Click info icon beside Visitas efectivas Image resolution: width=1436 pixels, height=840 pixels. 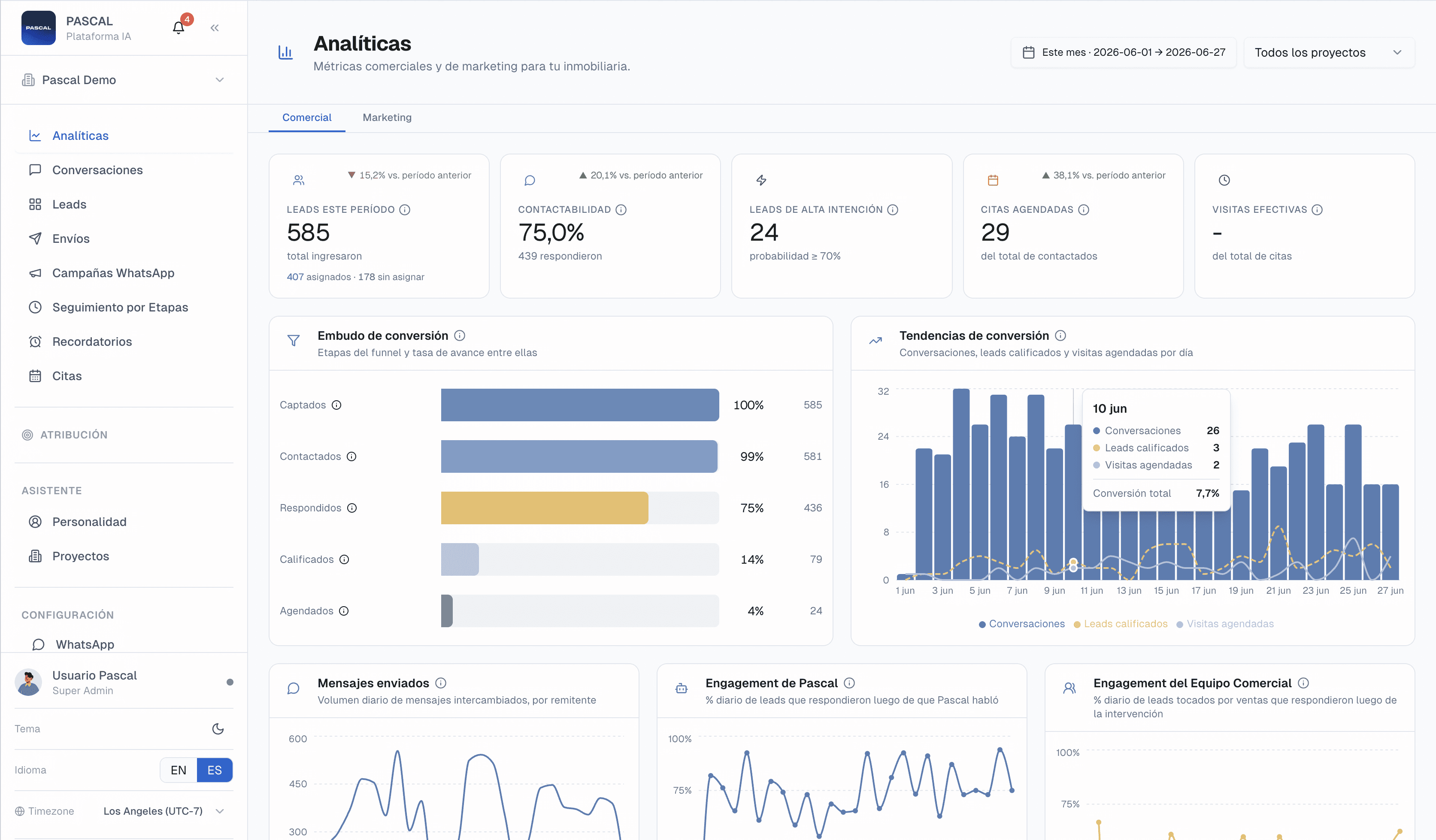(x=1317, y=210)
